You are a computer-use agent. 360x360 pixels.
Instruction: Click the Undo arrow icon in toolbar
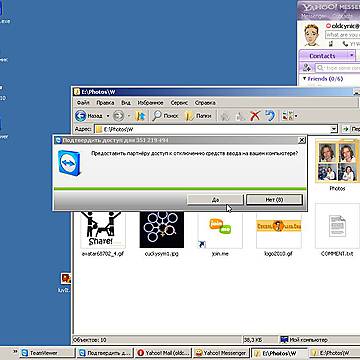click(270, 116)
